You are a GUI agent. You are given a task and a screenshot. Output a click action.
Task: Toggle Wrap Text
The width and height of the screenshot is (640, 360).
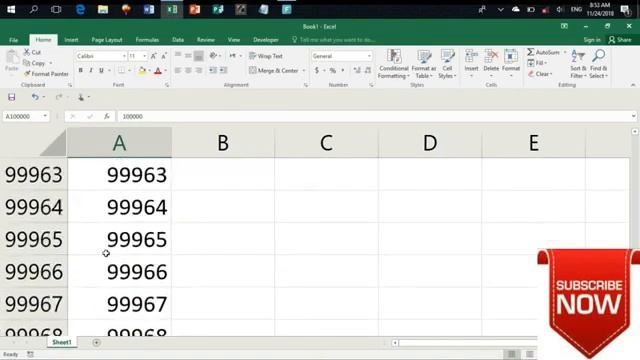pyautogui.click(x=266, y=56)
